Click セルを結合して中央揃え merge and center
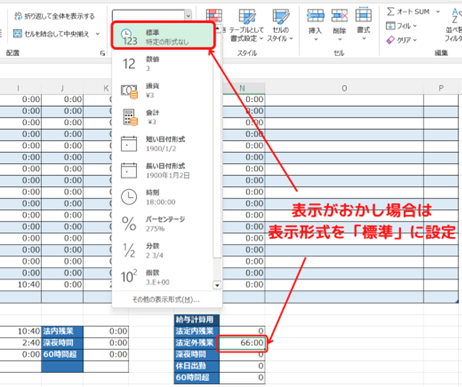 point(51,34)
